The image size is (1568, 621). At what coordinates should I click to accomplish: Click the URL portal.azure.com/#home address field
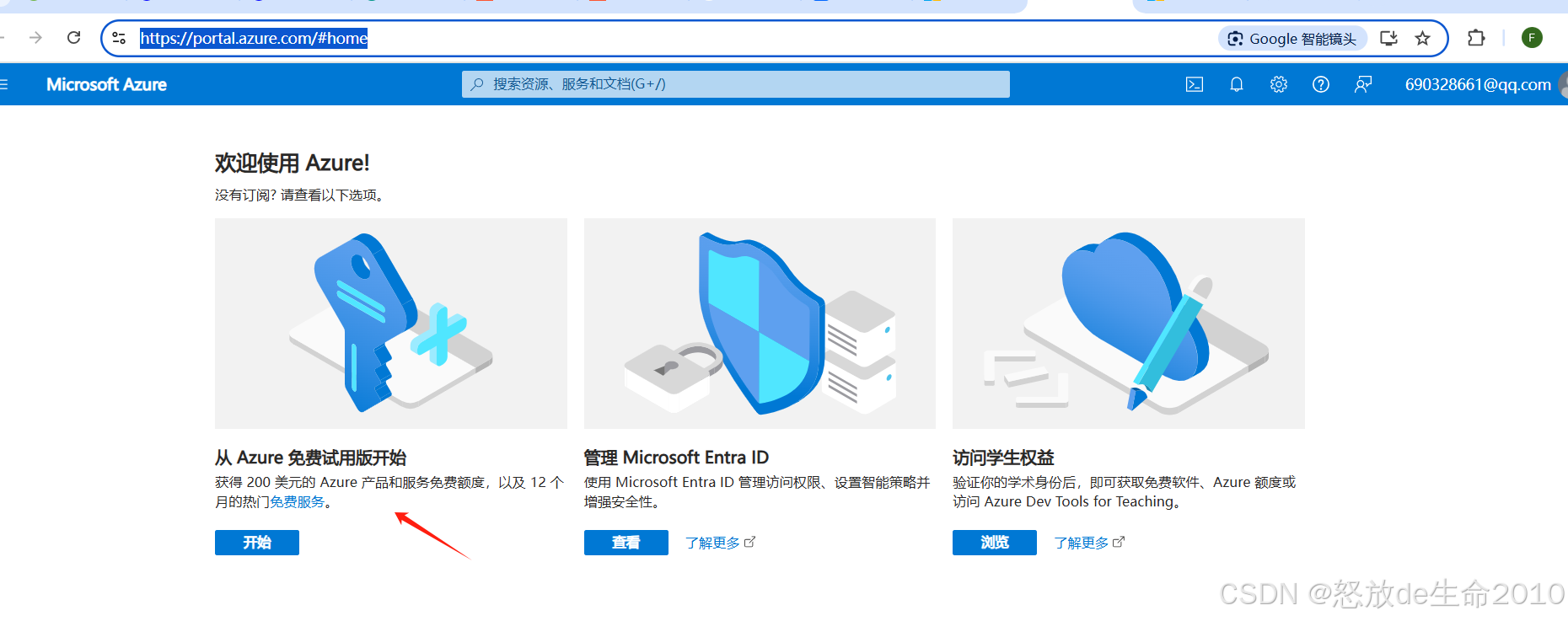(254, 38)
